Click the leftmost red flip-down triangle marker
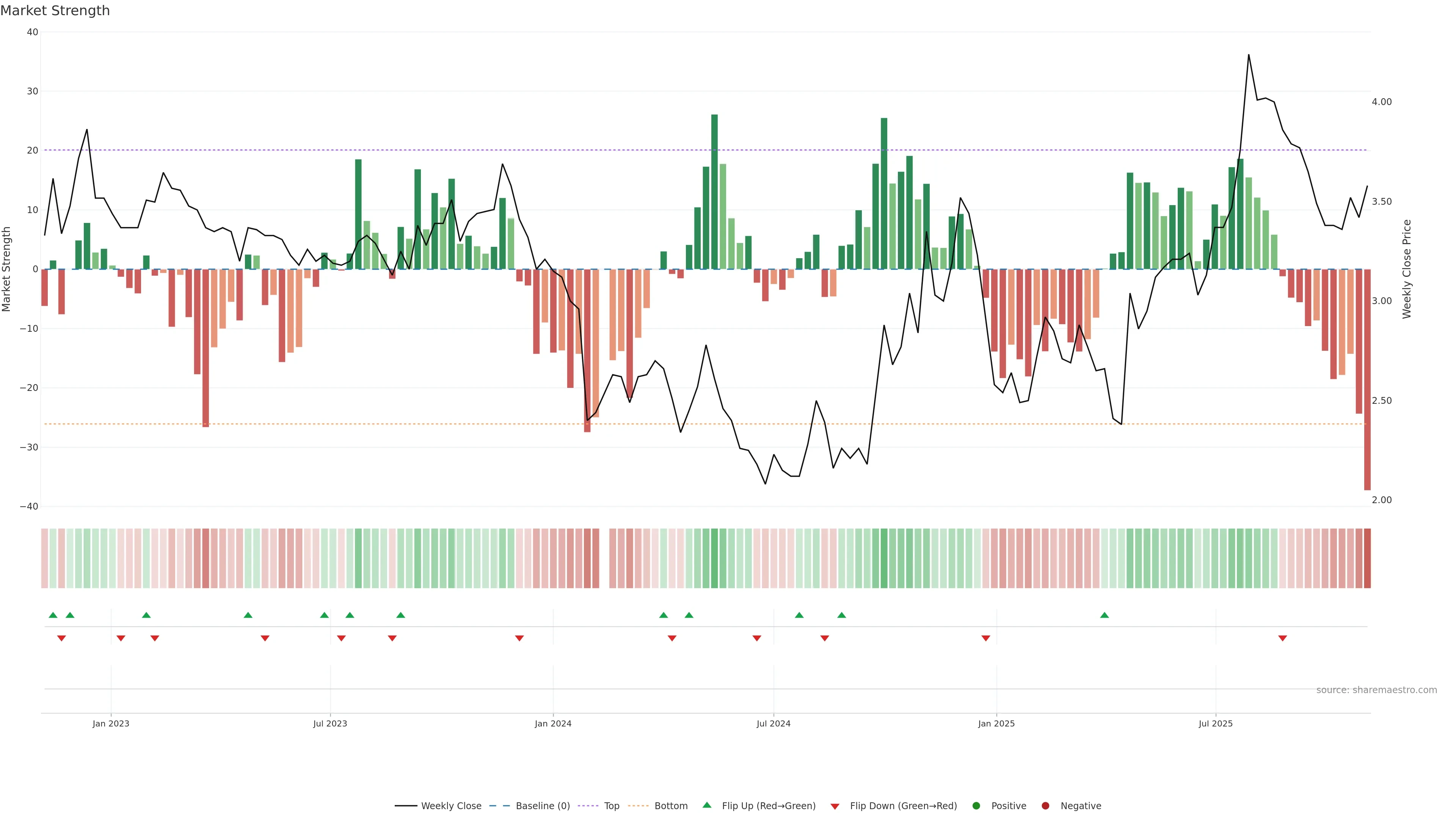Screen dimensions: 1456x819 click(x=61, y=638)
